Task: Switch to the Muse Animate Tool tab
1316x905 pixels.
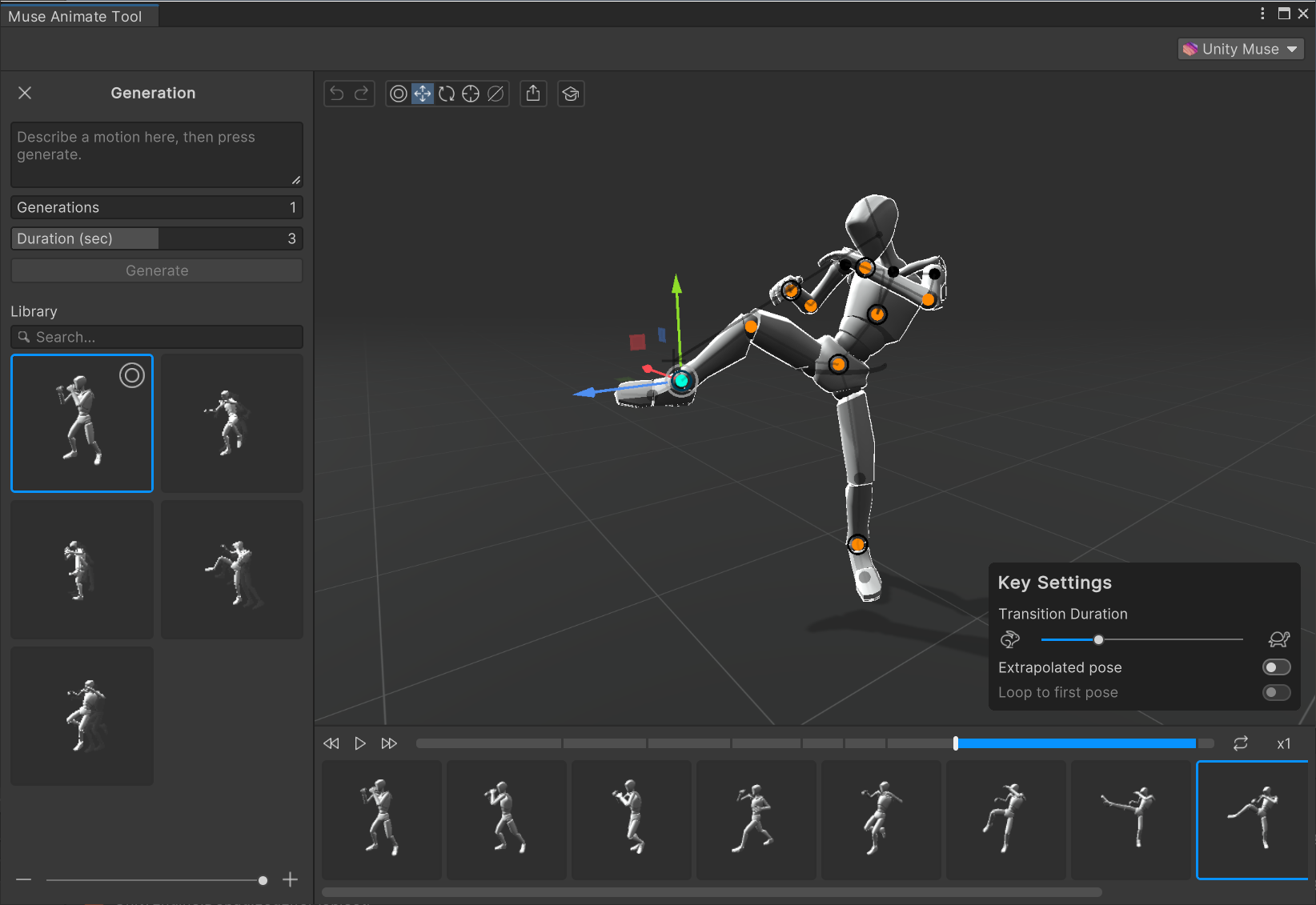Action: pos(78,14)
